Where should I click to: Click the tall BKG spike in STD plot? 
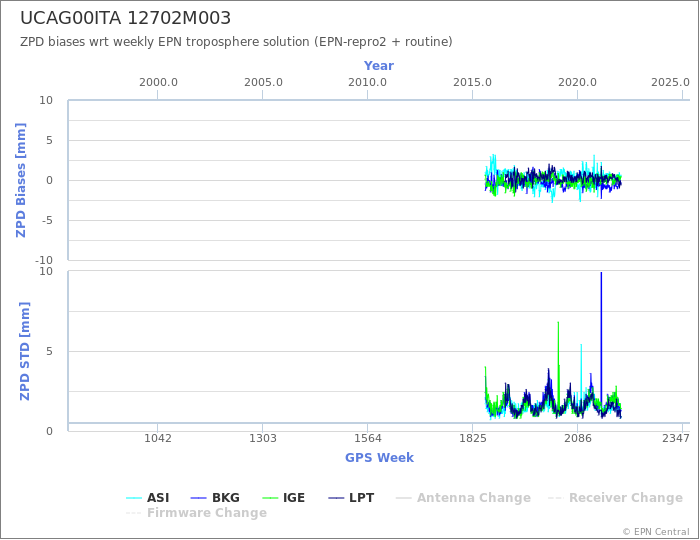coord(601,335)
